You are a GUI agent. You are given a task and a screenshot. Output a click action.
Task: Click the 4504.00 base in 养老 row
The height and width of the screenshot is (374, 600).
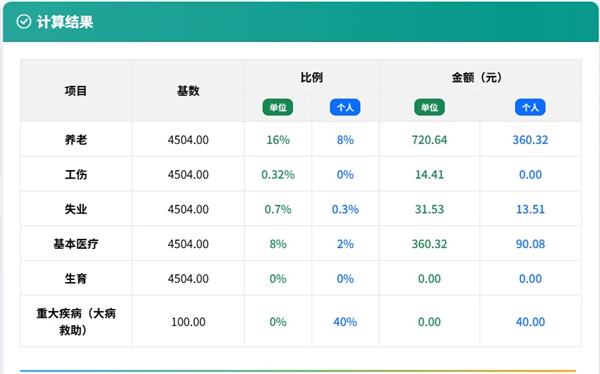click(x=188, y=140)
